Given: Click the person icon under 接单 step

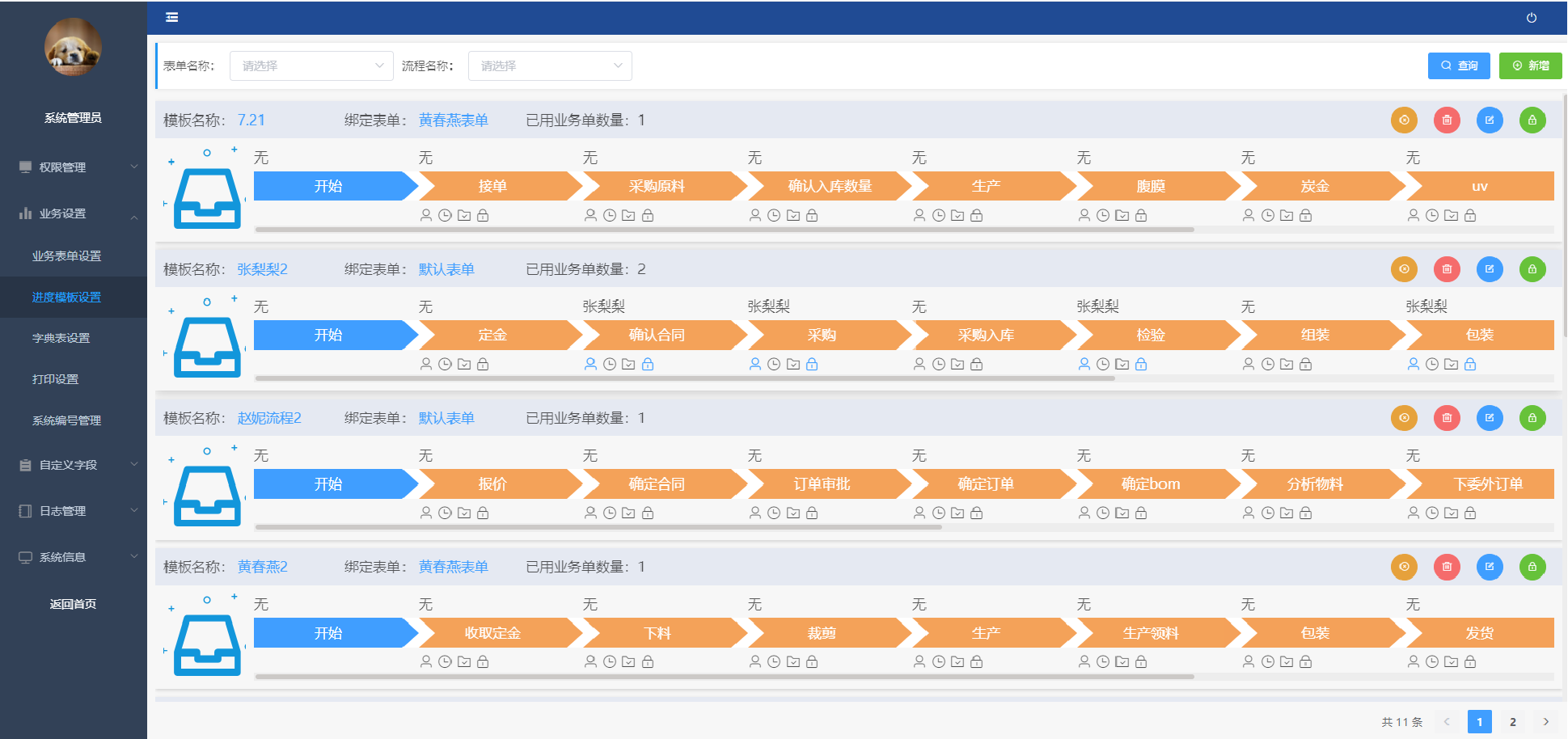Looking at the screenshot, I should click(x=426, y=216).
